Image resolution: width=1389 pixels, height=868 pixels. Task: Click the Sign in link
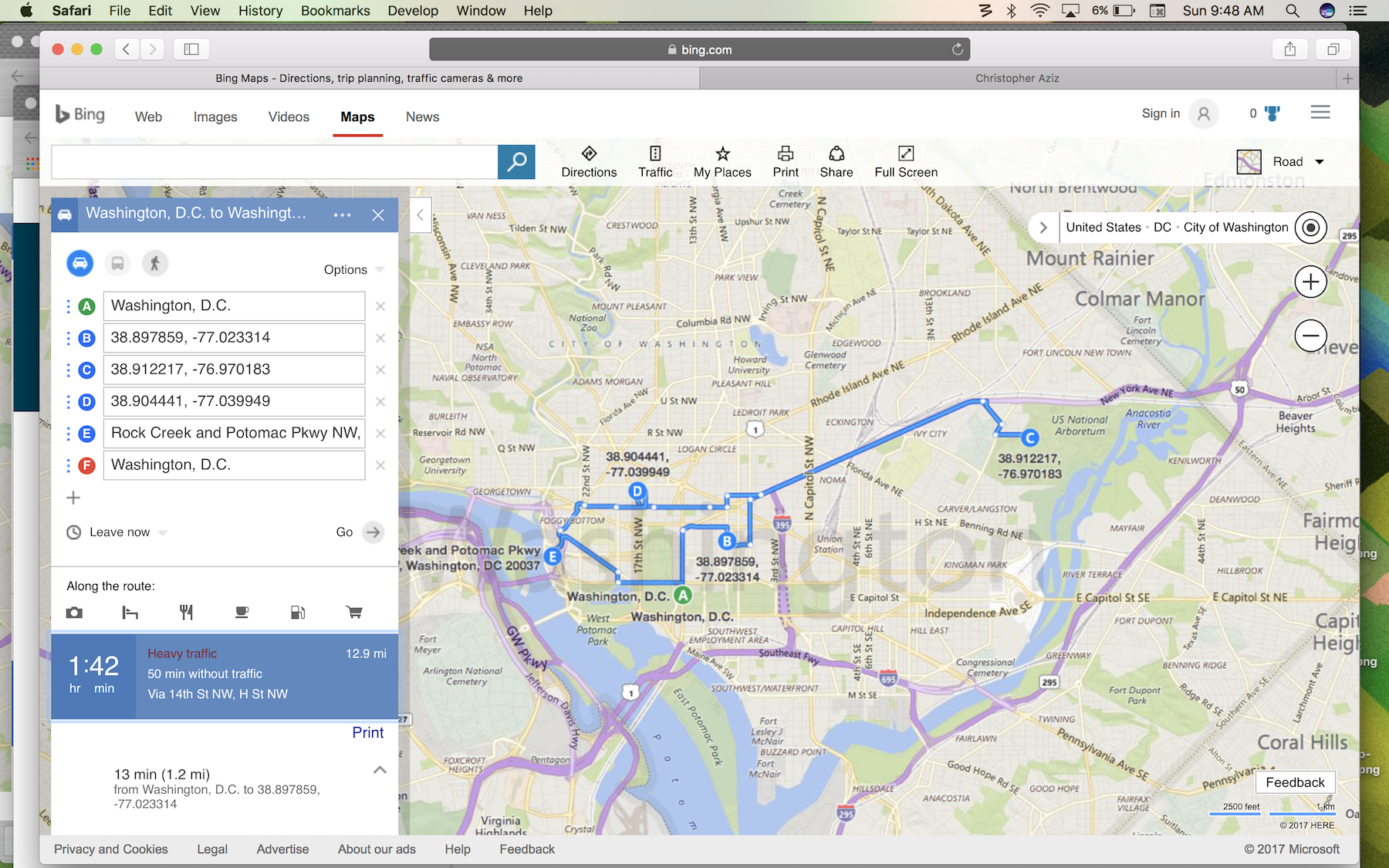pyautogui.click(x=1161, y=113)
